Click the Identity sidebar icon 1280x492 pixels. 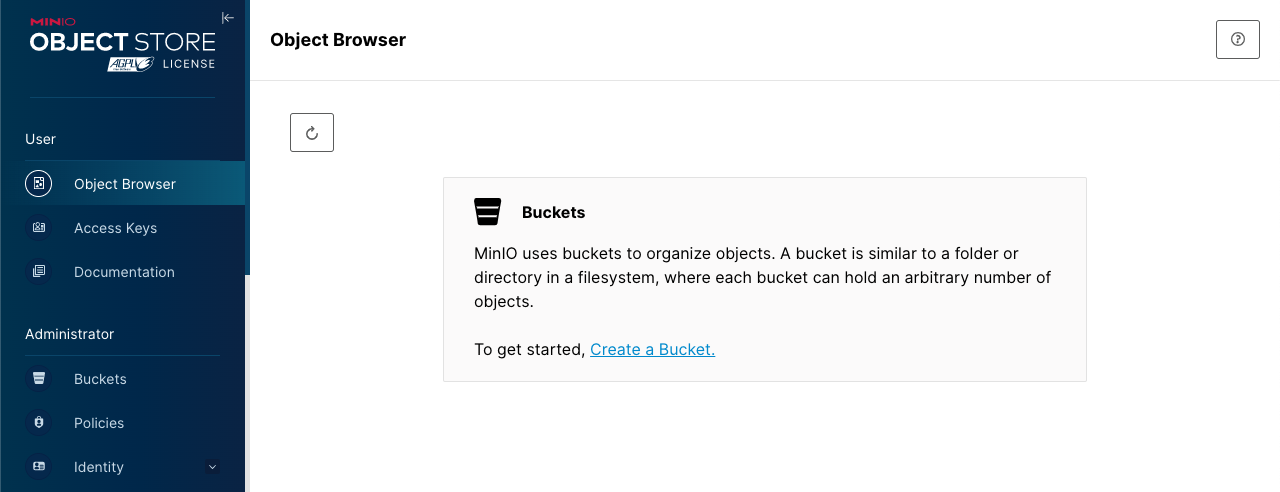39,467
